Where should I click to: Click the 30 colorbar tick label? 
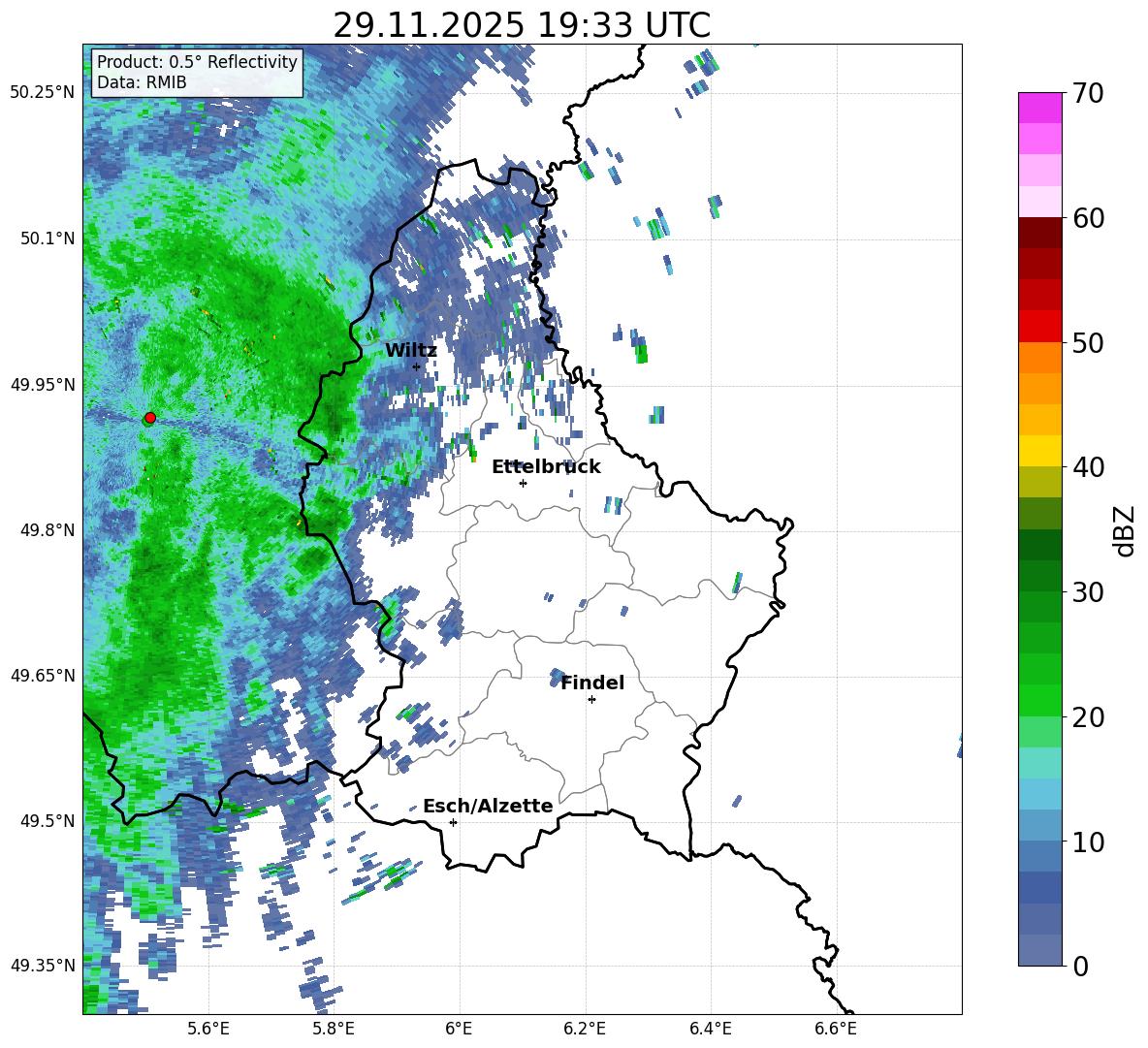(x=1087, y=592)
